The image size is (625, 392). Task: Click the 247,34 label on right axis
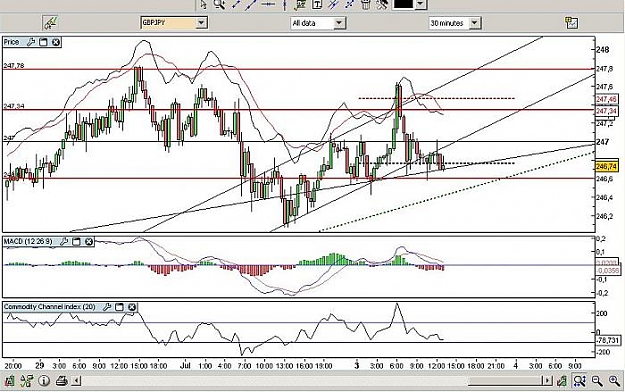tap(607, 110)
